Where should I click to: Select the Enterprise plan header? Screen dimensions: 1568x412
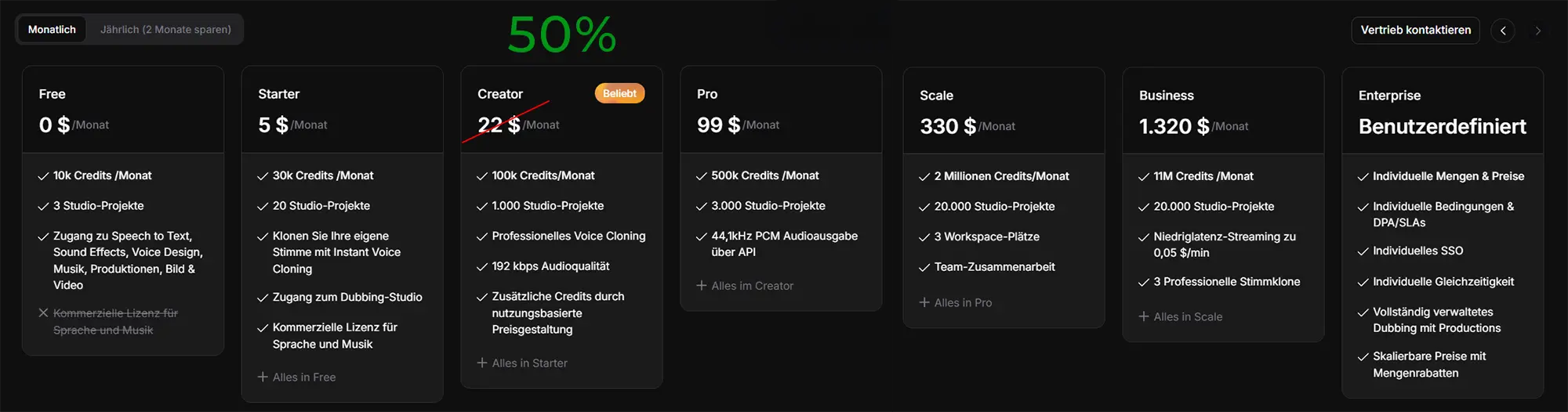click(1389, 96)
